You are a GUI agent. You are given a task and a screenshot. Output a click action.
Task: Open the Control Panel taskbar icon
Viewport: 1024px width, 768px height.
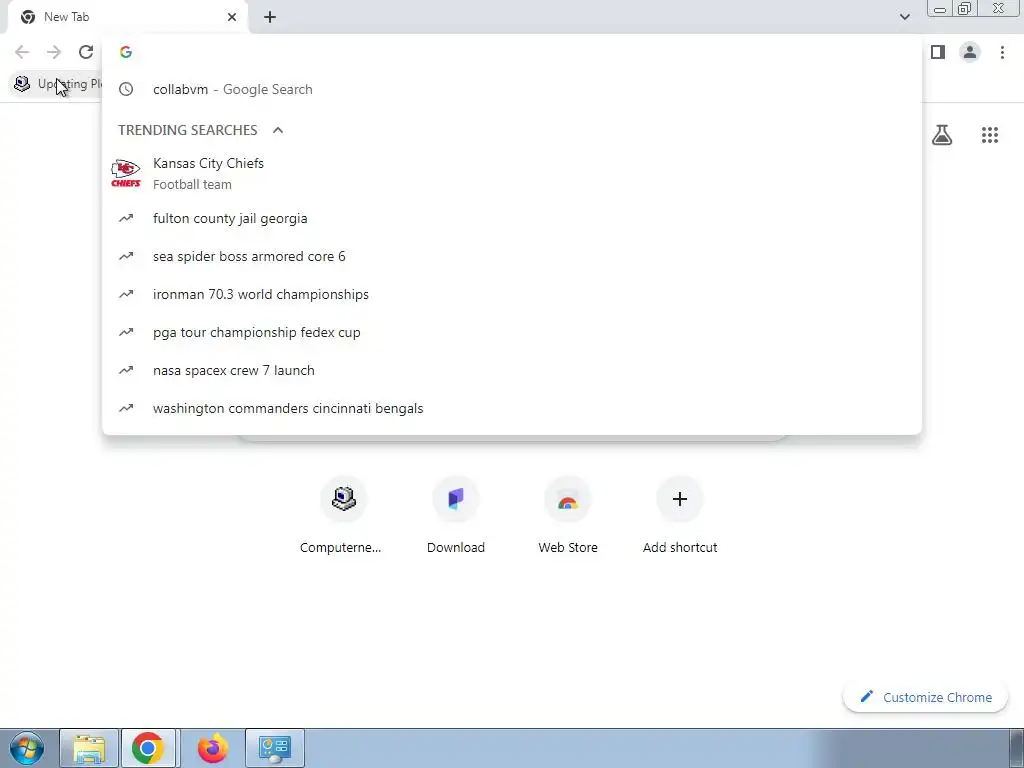[275, 748]
